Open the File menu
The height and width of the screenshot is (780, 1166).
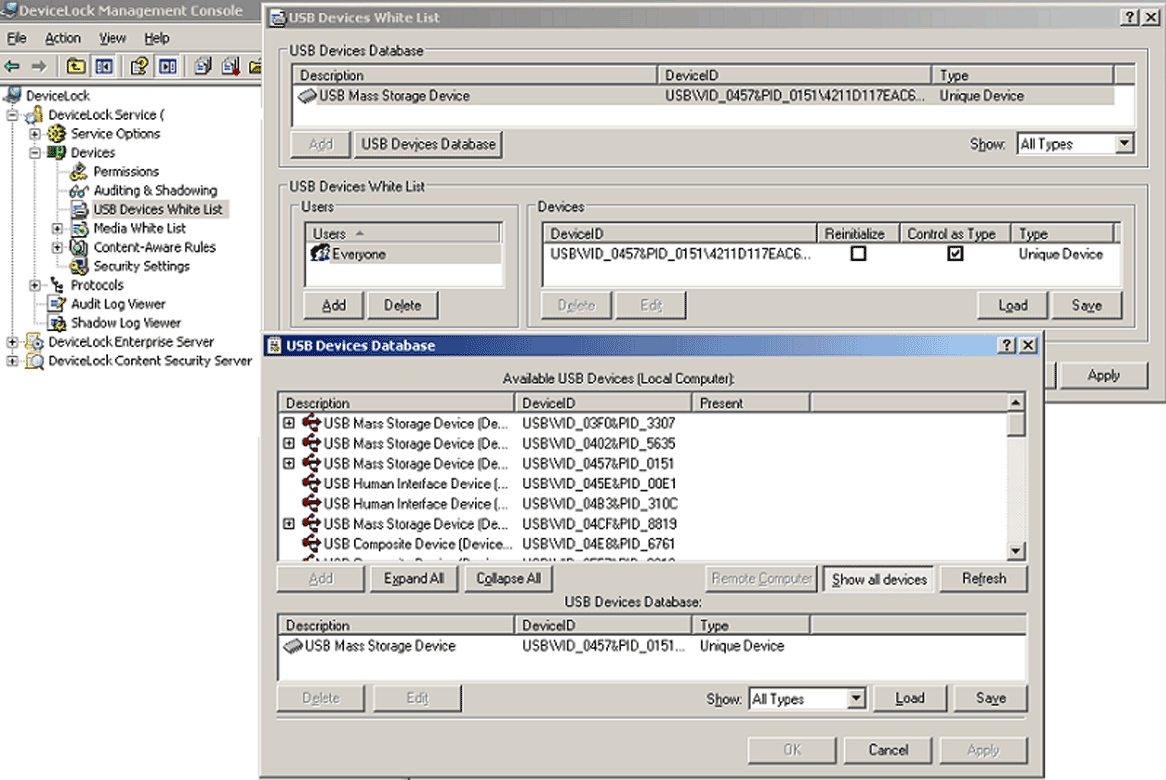point(16,38)
